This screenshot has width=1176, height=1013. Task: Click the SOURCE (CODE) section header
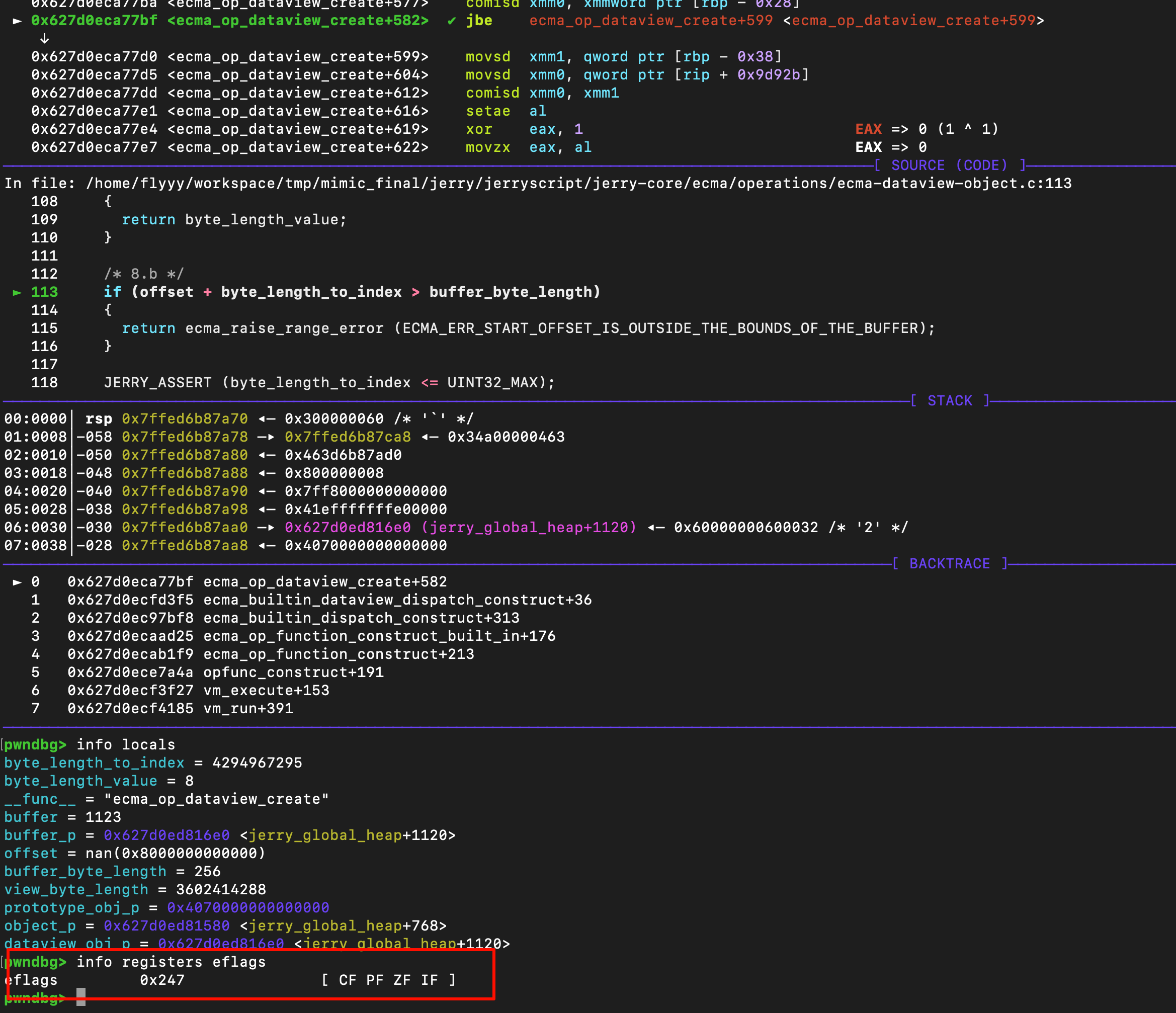(x=950, y=165)
